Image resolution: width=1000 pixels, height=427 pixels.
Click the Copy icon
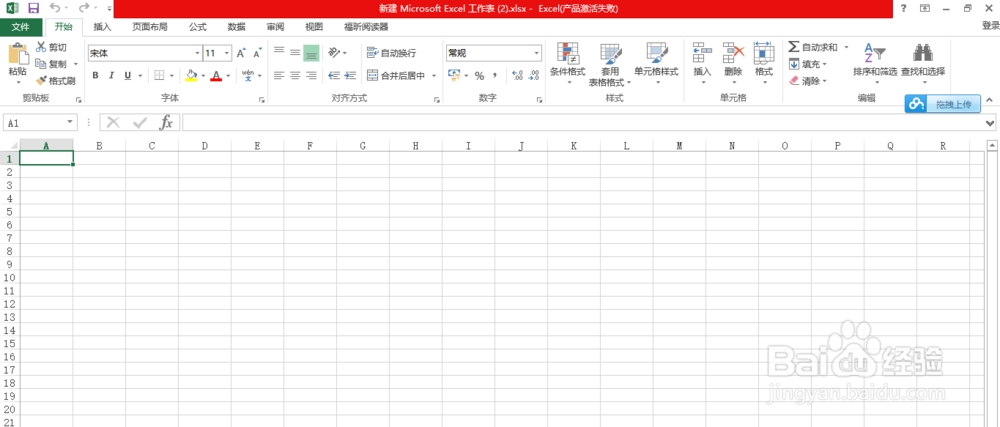coord(41,64)
